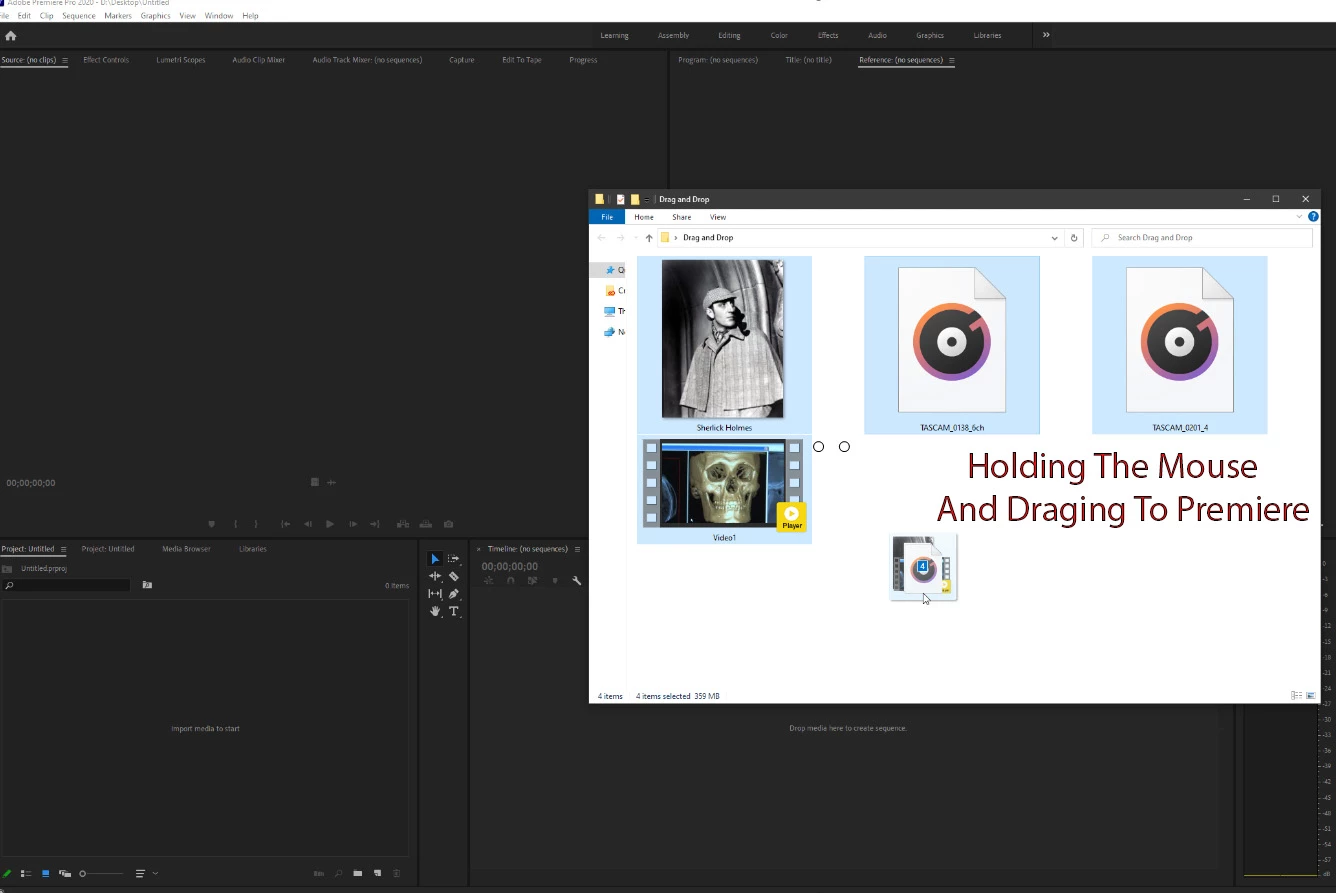This screenshot has height=893, width=1336.
Task: Switch to Color workspace
Action: coord(779,35)
